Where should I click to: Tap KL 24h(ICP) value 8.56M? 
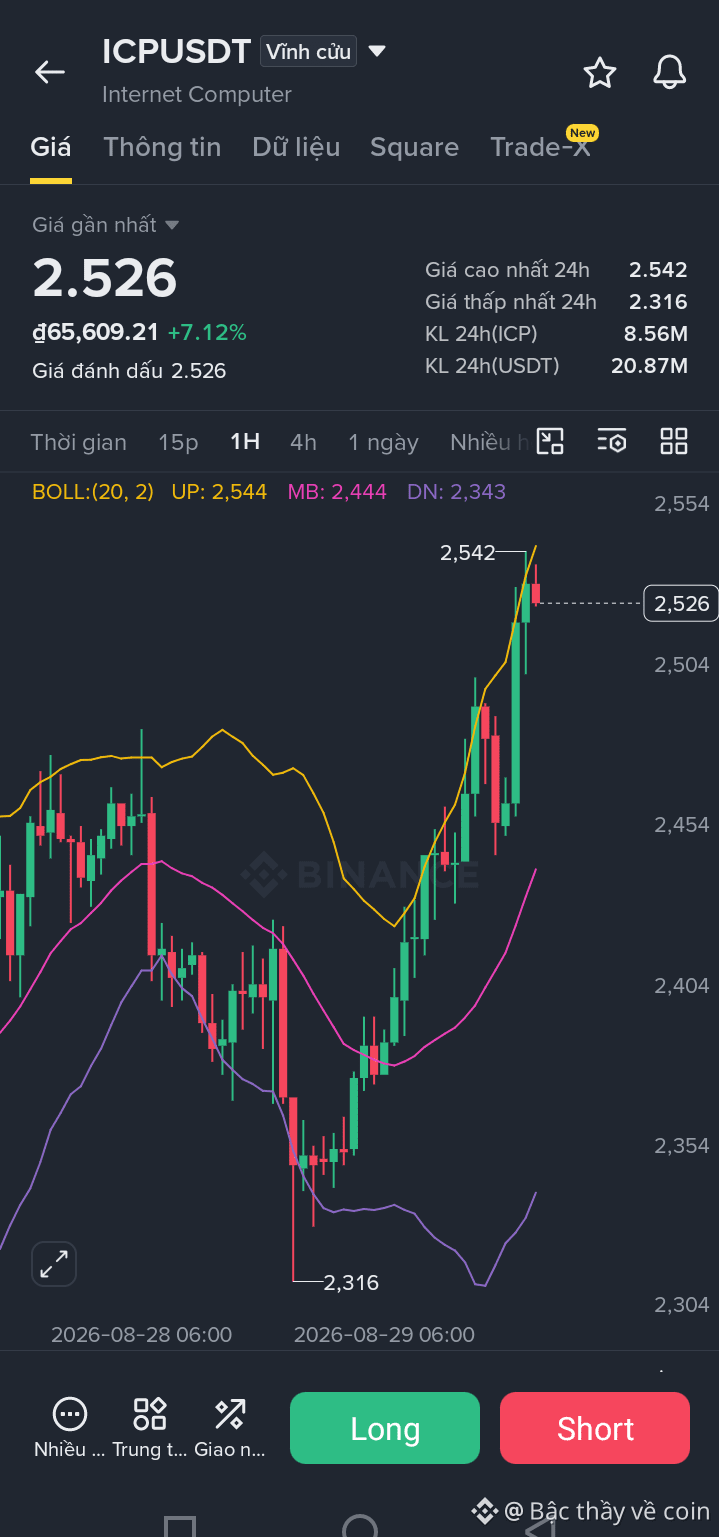tap(655, 334)
